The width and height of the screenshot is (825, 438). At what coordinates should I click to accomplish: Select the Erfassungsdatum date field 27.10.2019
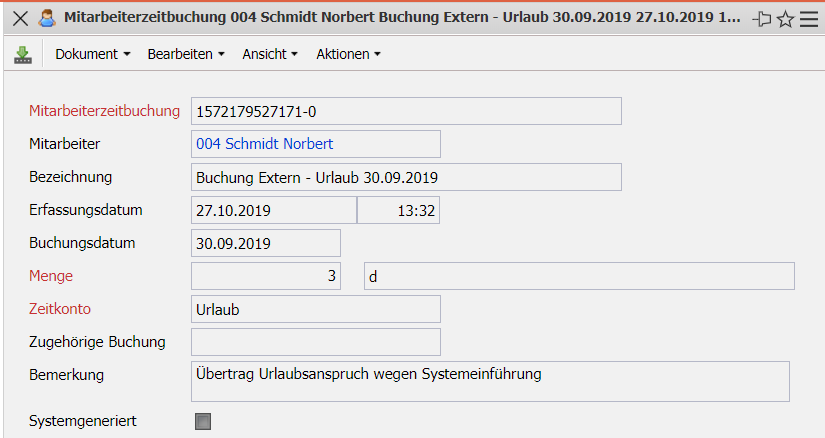[x=273, y=210]
